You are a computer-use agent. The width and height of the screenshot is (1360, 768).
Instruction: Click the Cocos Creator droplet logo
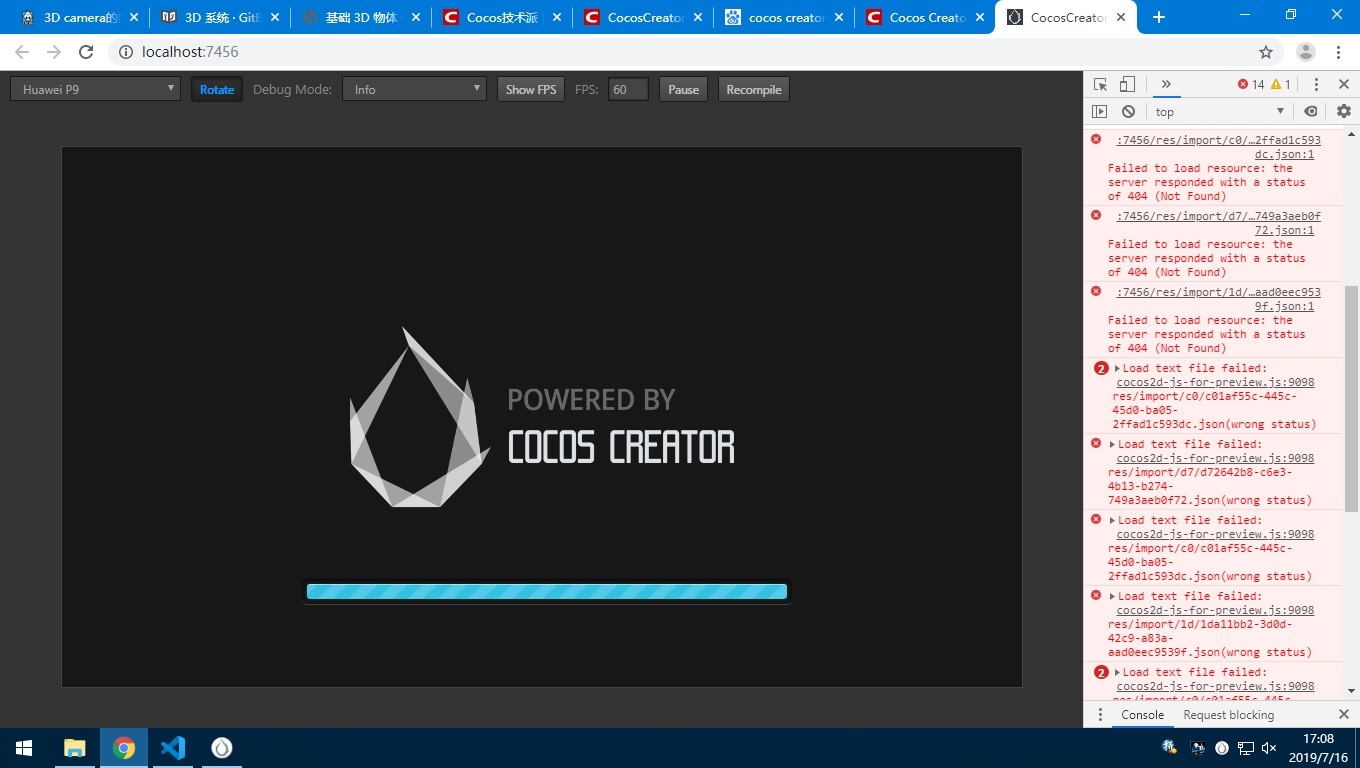pos(420,417)
